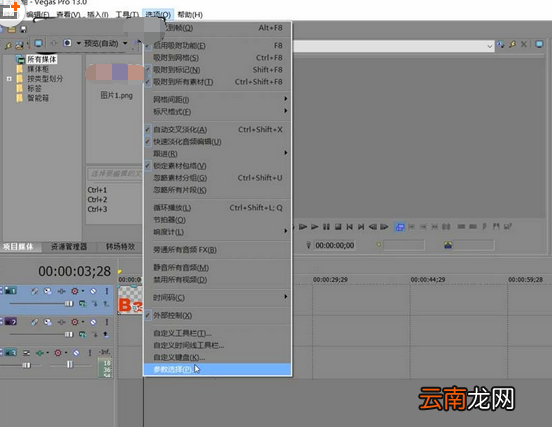The width and height of the screenshot is (552, 427).
Task: Open 自定义键盘(K)... entry
Action: [217, 357]
